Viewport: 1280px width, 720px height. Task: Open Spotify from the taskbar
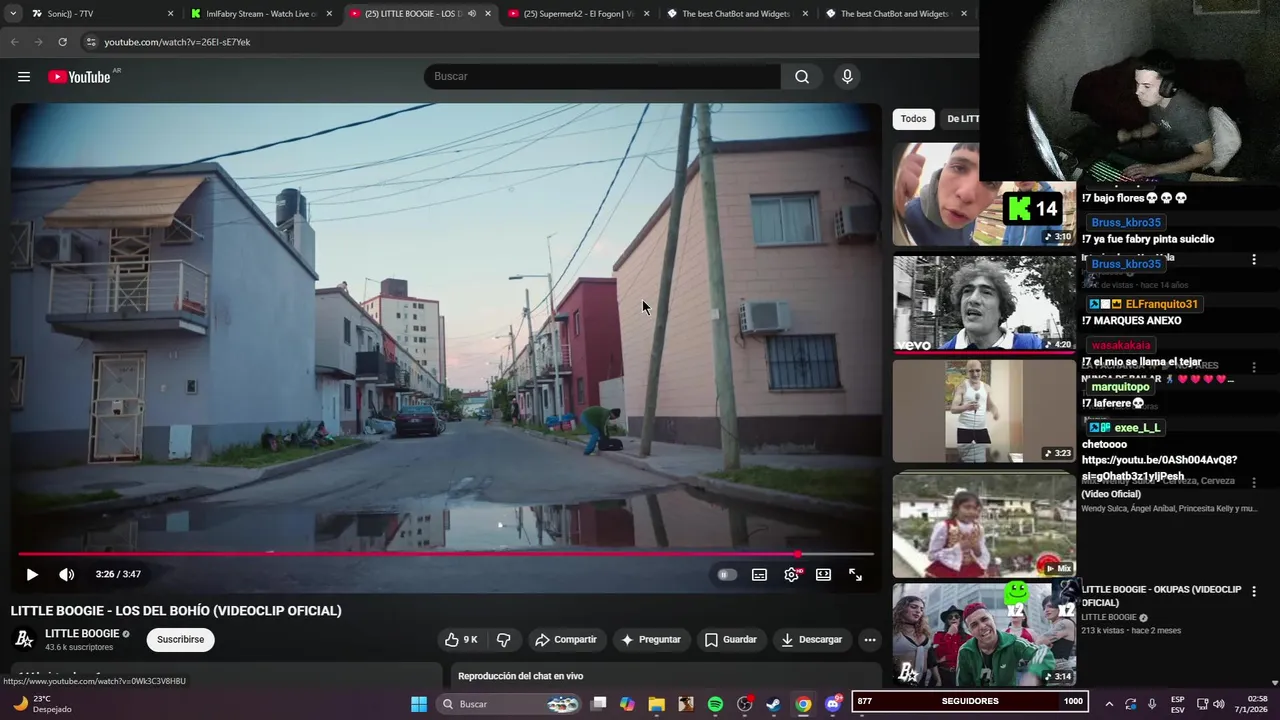715,704
